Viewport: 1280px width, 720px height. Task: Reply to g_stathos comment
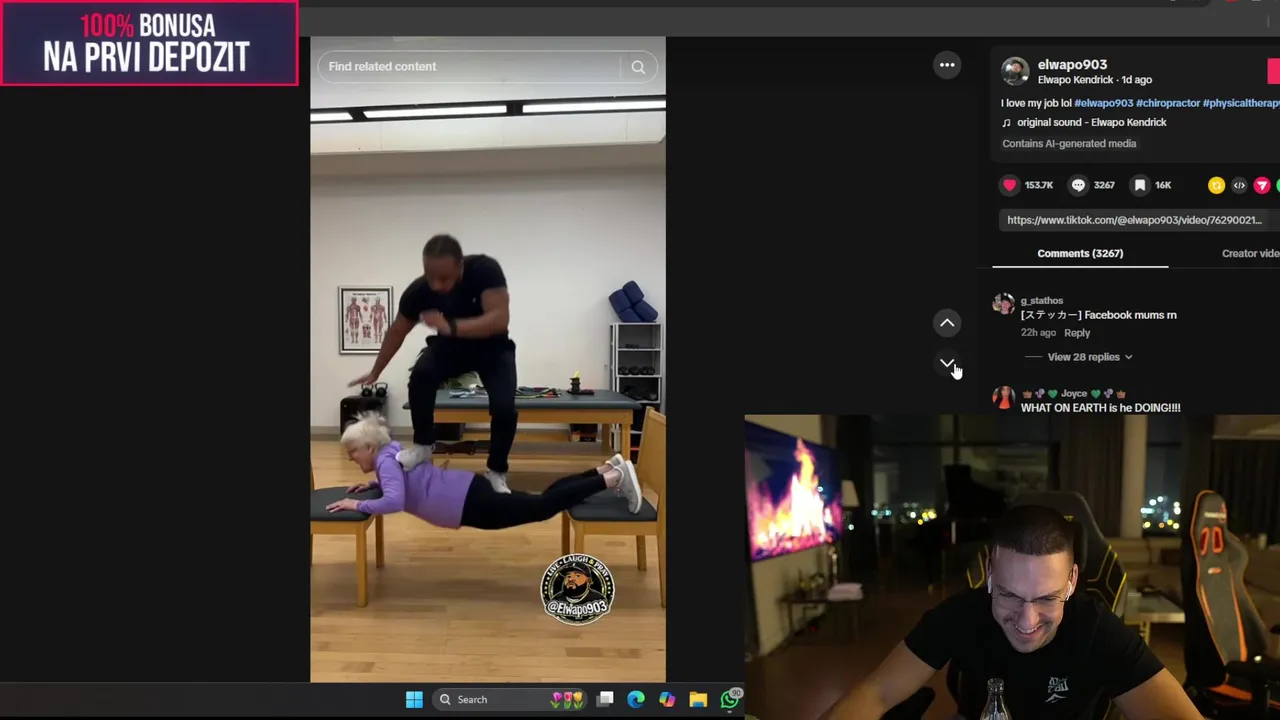coord(1077,333)
